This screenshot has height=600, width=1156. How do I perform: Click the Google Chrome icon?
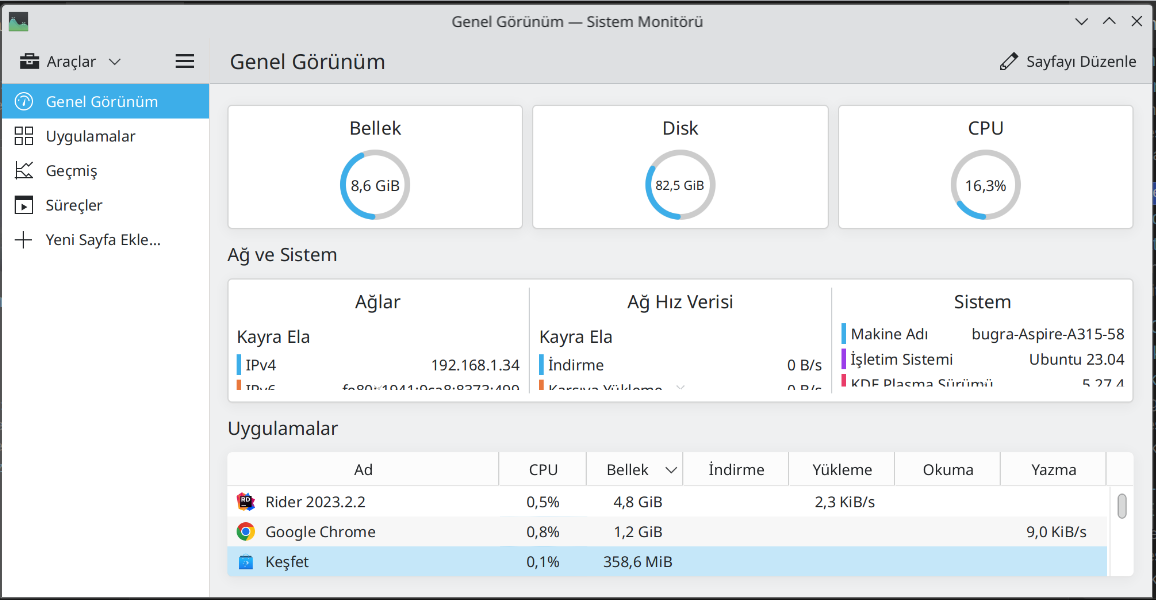[x=246, y=532]
